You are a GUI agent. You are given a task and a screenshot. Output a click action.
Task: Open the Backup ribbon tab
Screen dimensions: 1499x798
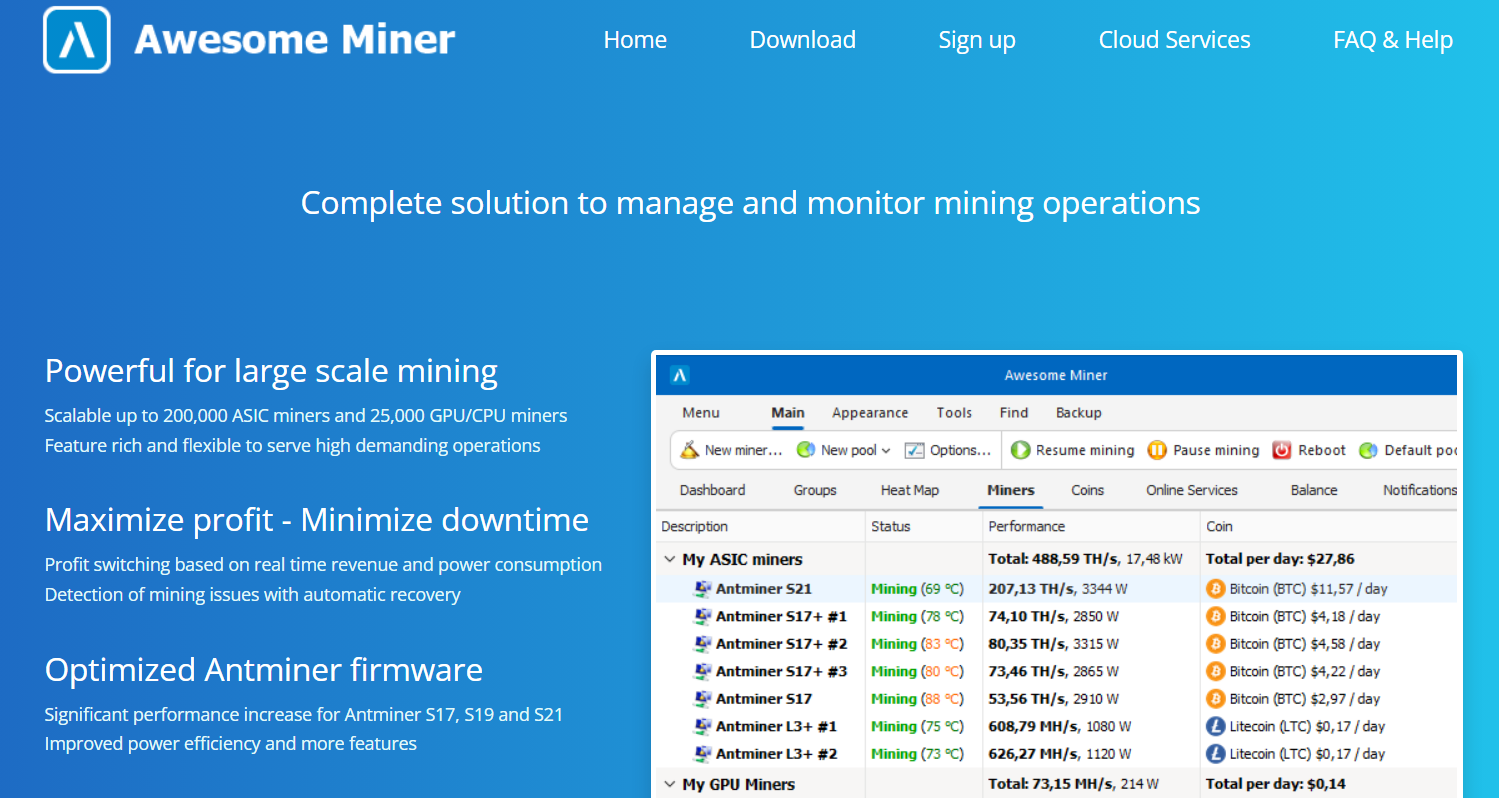pyautogui.click(x=1078, y=412)
